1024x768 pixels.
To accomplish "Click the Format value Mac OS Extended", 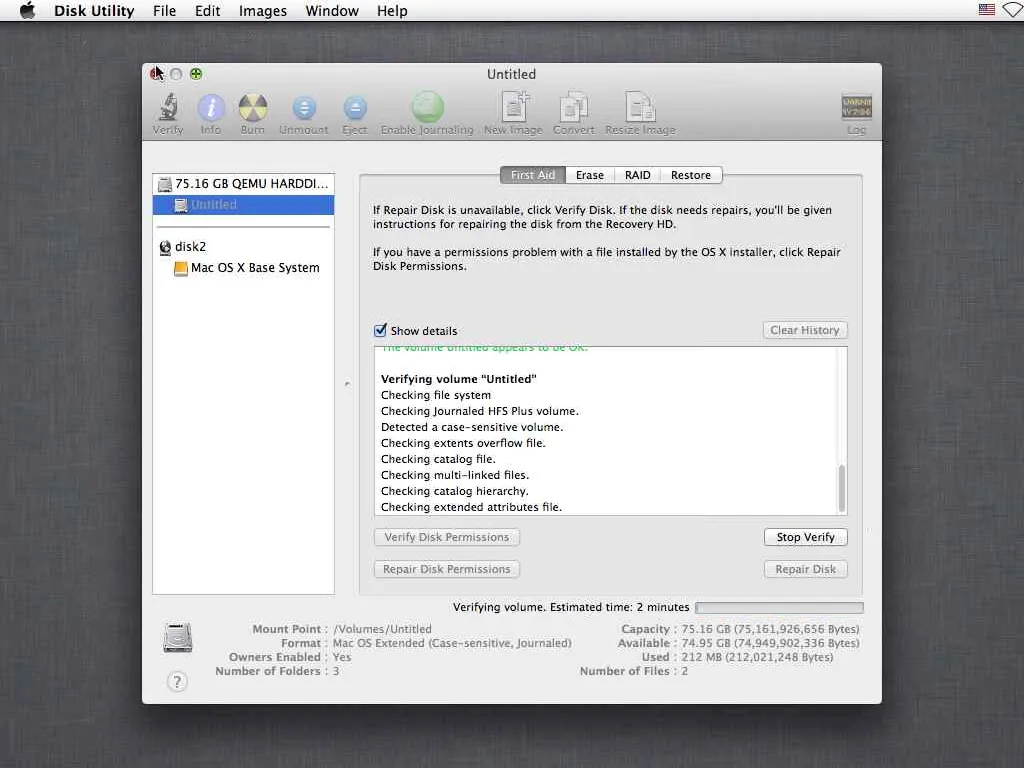I will point(452,643).
